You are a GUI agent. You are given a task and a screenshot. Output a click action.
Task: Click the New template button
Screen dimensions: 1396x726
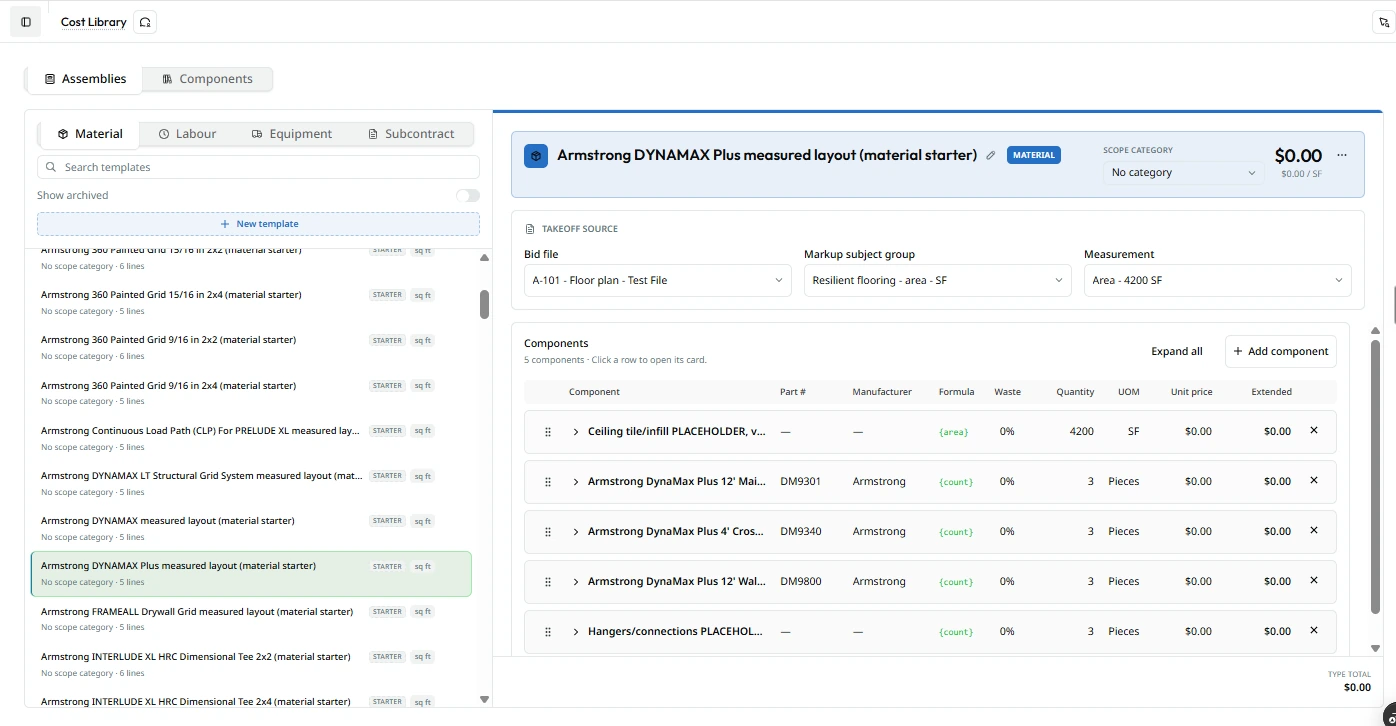(x=258, y=224)
